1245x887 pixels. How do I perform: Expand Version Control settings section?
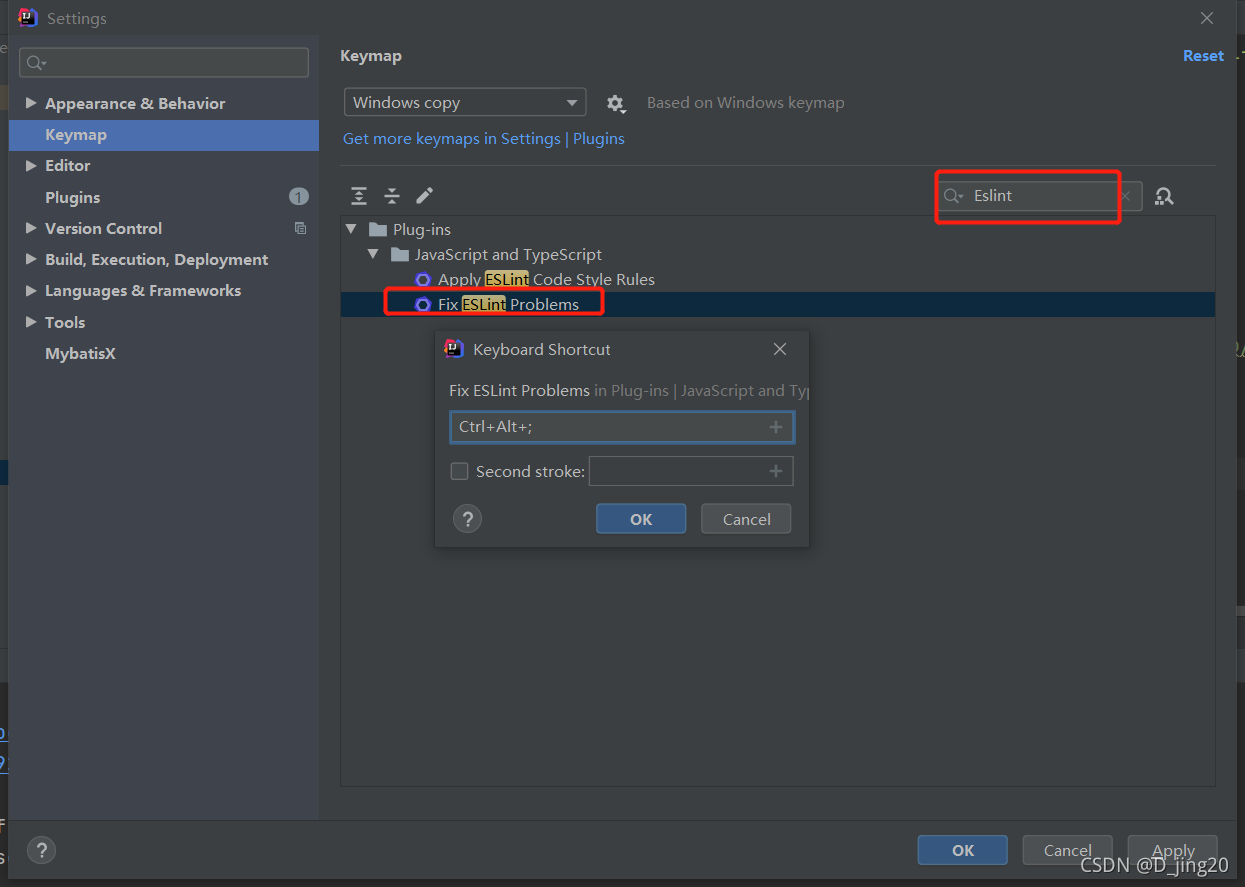click(31, 228)
